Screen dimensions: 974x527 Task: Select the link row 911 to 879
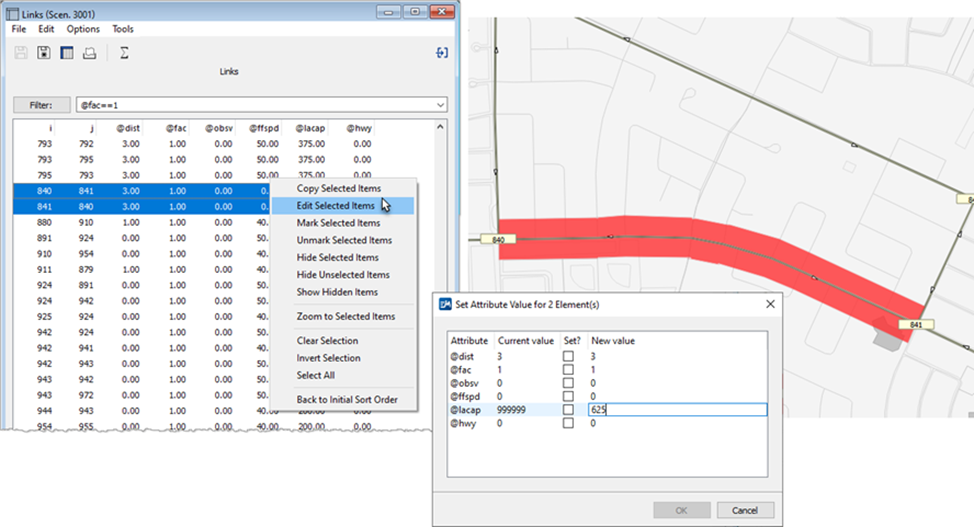142,269
